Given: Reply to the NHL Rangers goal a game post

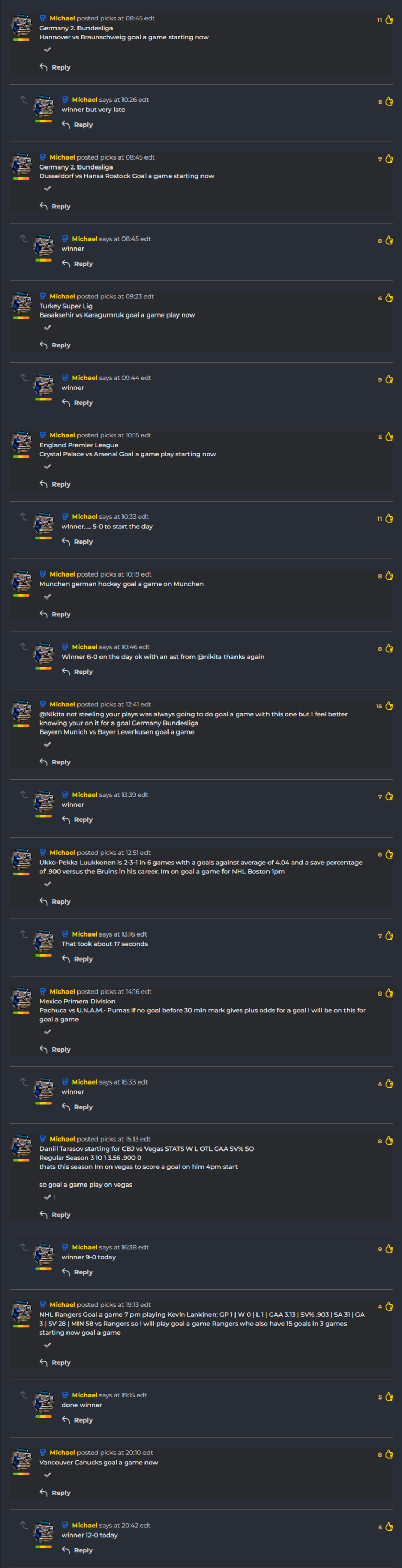Looking at the screenshot, I should (x=55, y=1363).
